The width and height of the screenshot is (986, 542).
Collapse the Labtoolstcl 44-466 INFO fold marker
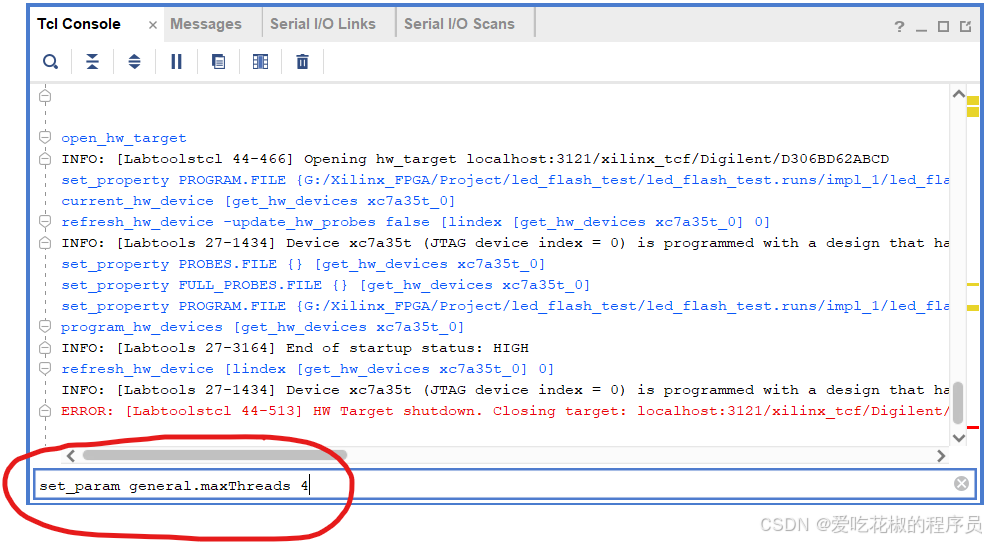coord(45,158)
